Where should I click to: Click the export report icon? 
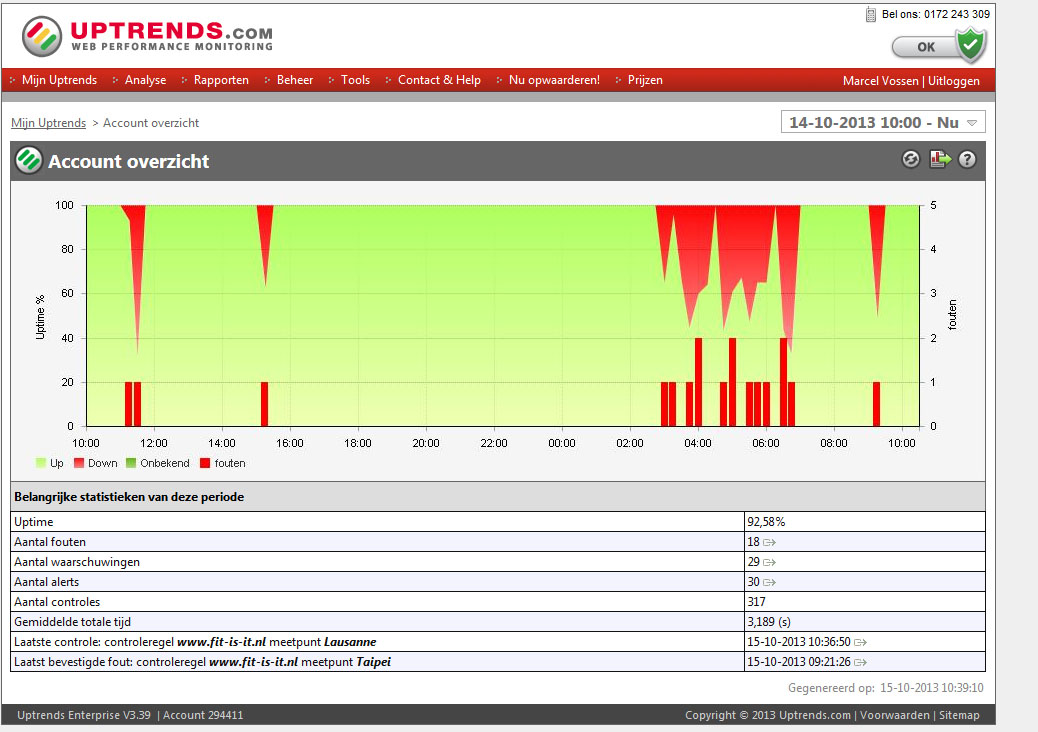pyautogui.click(x=939, y=159)
